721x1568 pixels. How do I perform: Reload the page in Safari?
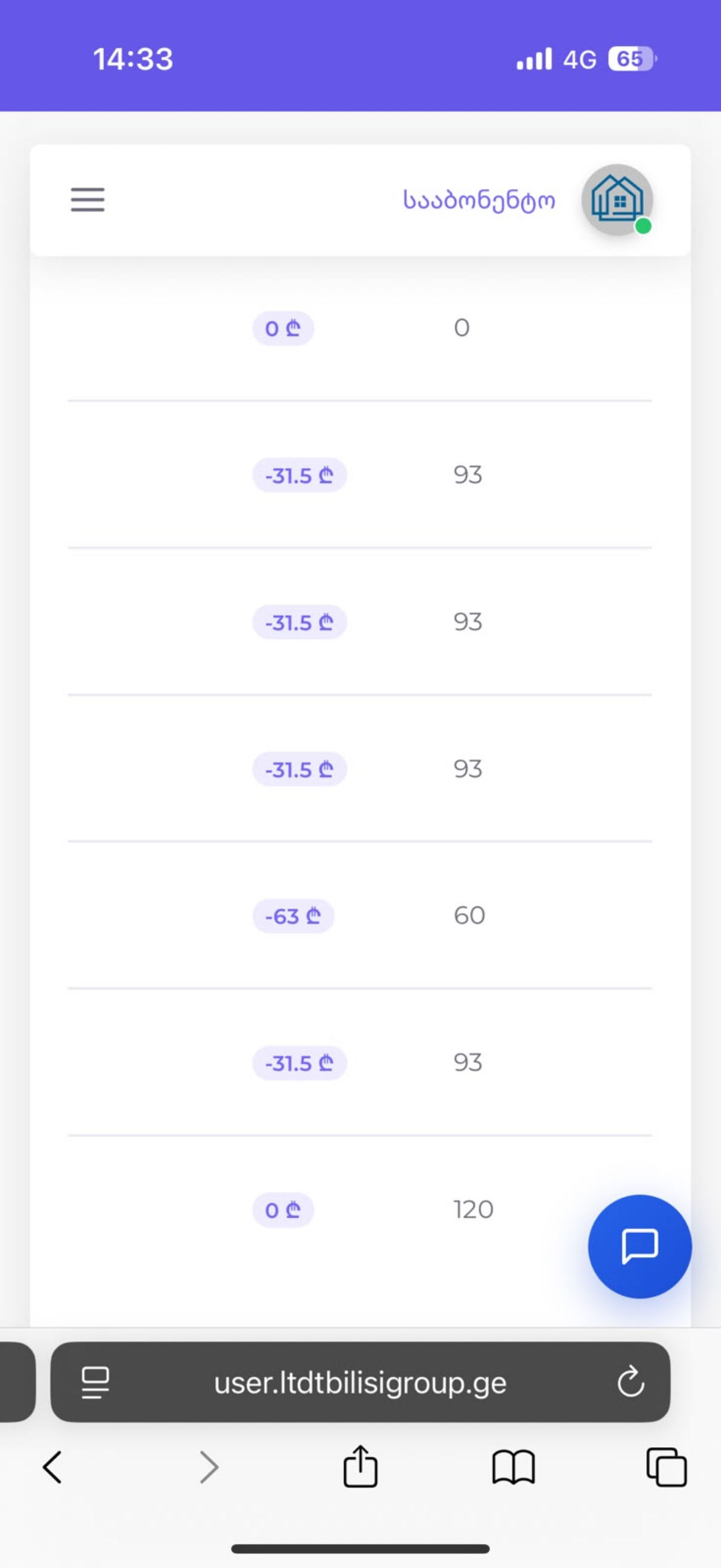pos(631,1381)
